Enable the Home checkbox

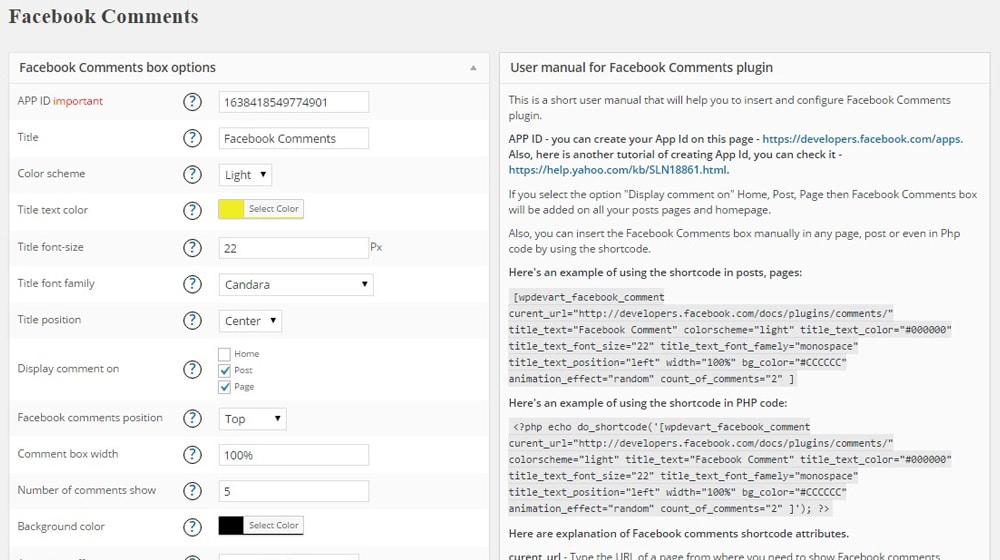tap(224, 354)
